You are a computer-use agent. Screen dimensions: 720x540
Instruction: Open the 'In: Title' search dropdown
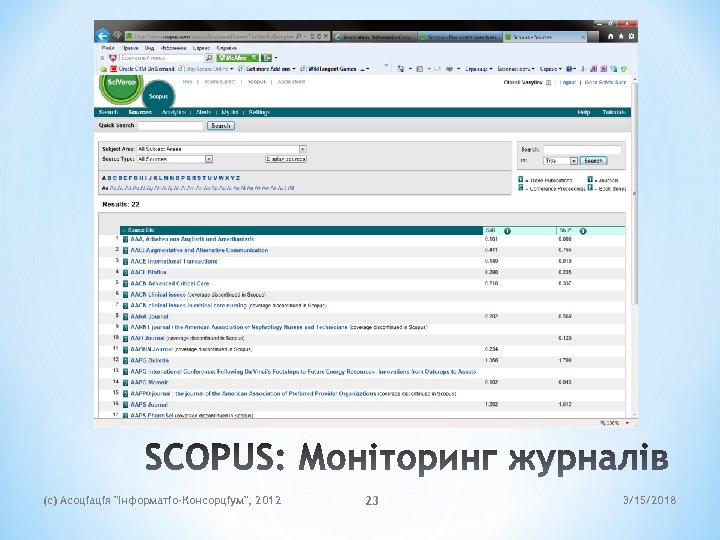[x=560, y=161]
